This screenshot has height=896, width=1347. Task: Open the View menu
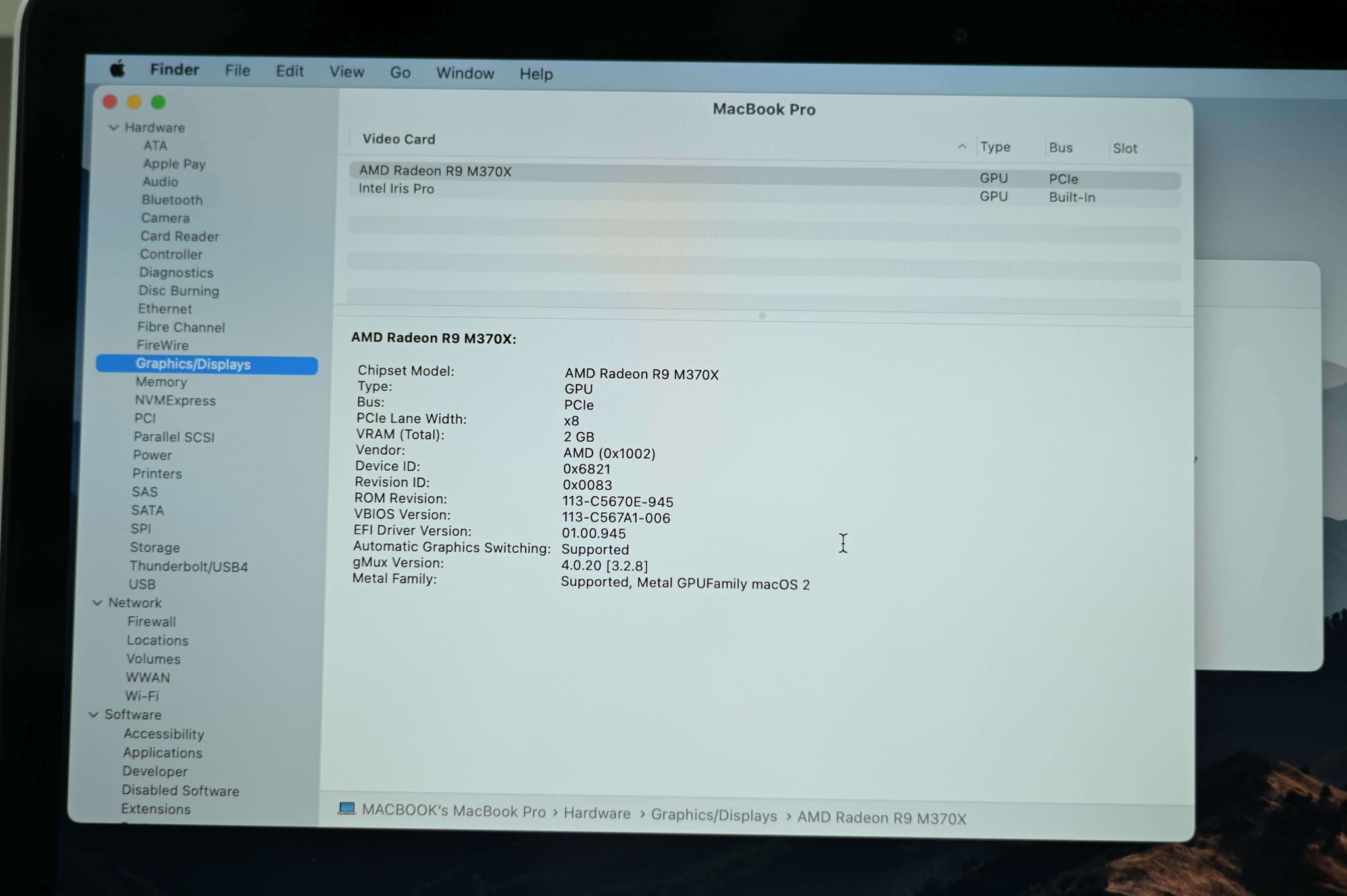(347, 72)
